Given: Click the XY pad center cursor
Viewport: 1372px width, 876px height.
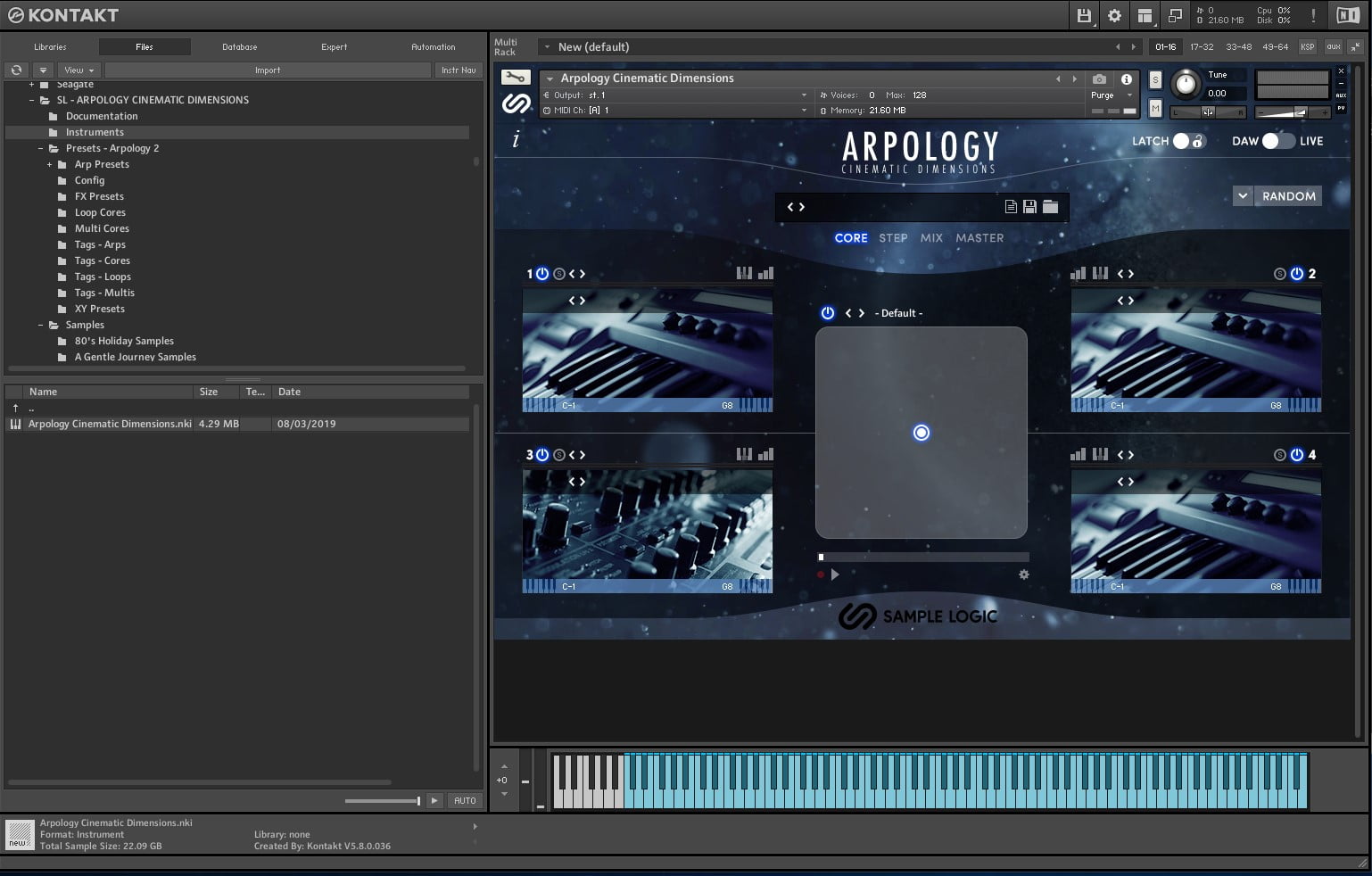Looking at the screenshot, I should click(922, 433).
